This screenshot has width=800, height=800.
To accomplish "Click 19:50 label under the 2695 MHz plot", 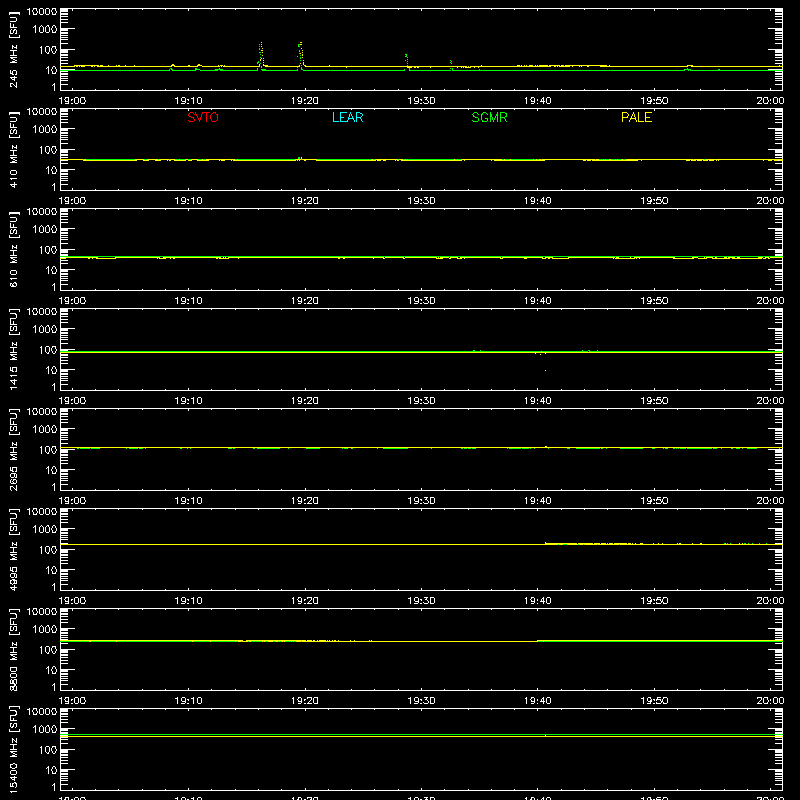I will [x=654, y=501].
